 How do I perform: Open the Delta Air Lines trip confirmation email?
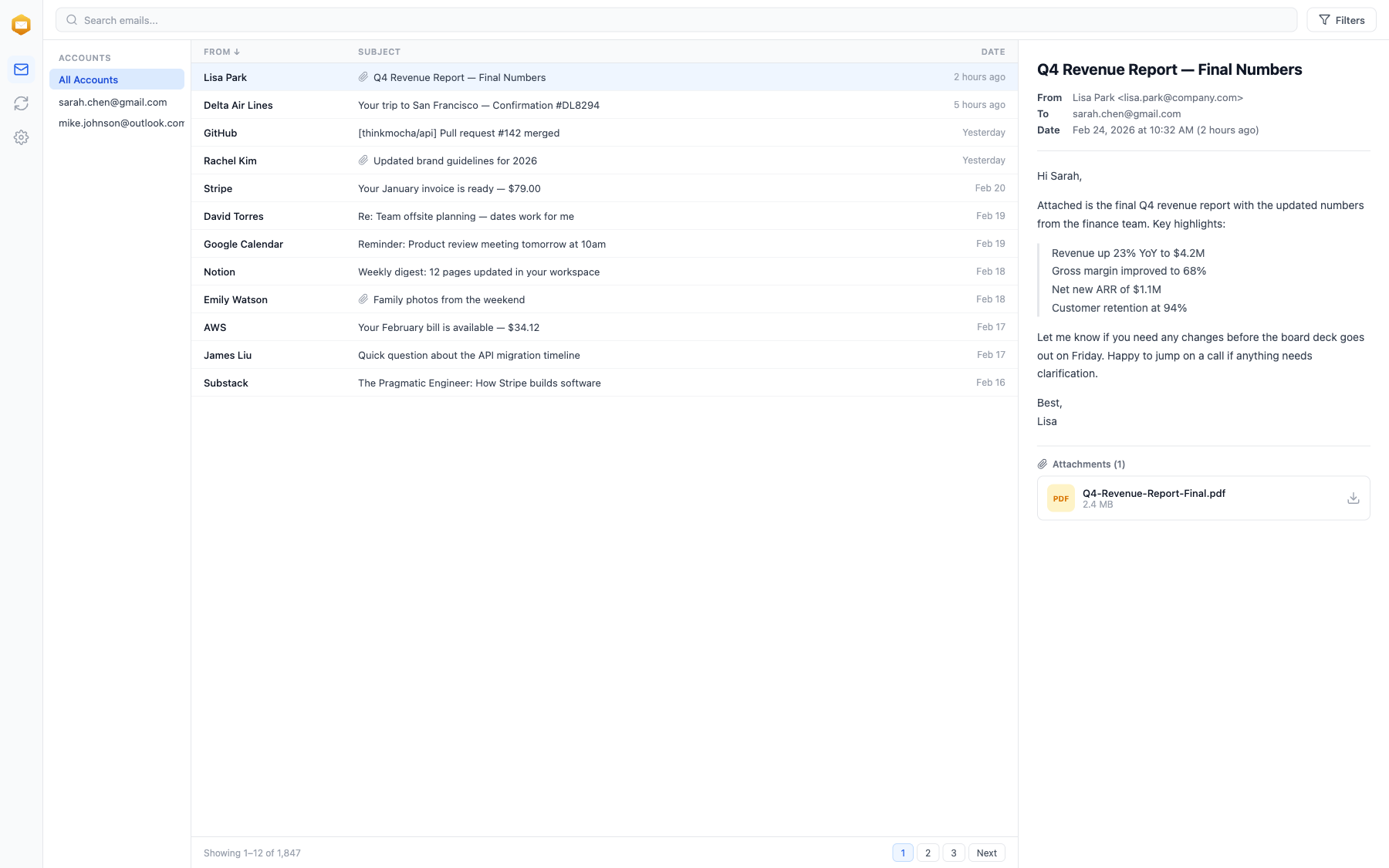point(480,105)
